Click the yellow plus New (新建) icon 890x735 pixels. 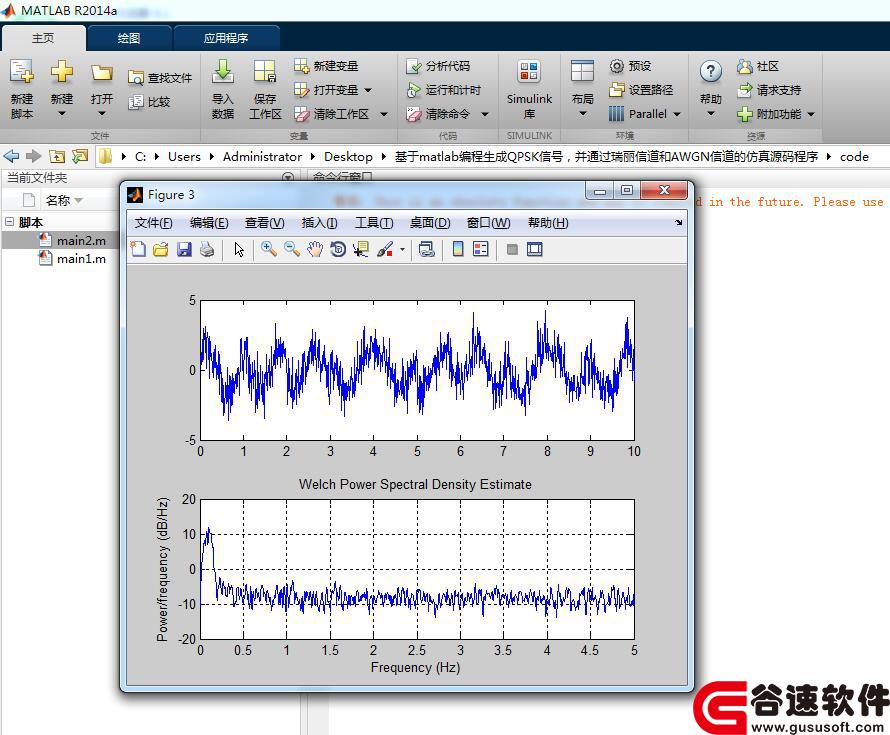[x=61, y=72]
